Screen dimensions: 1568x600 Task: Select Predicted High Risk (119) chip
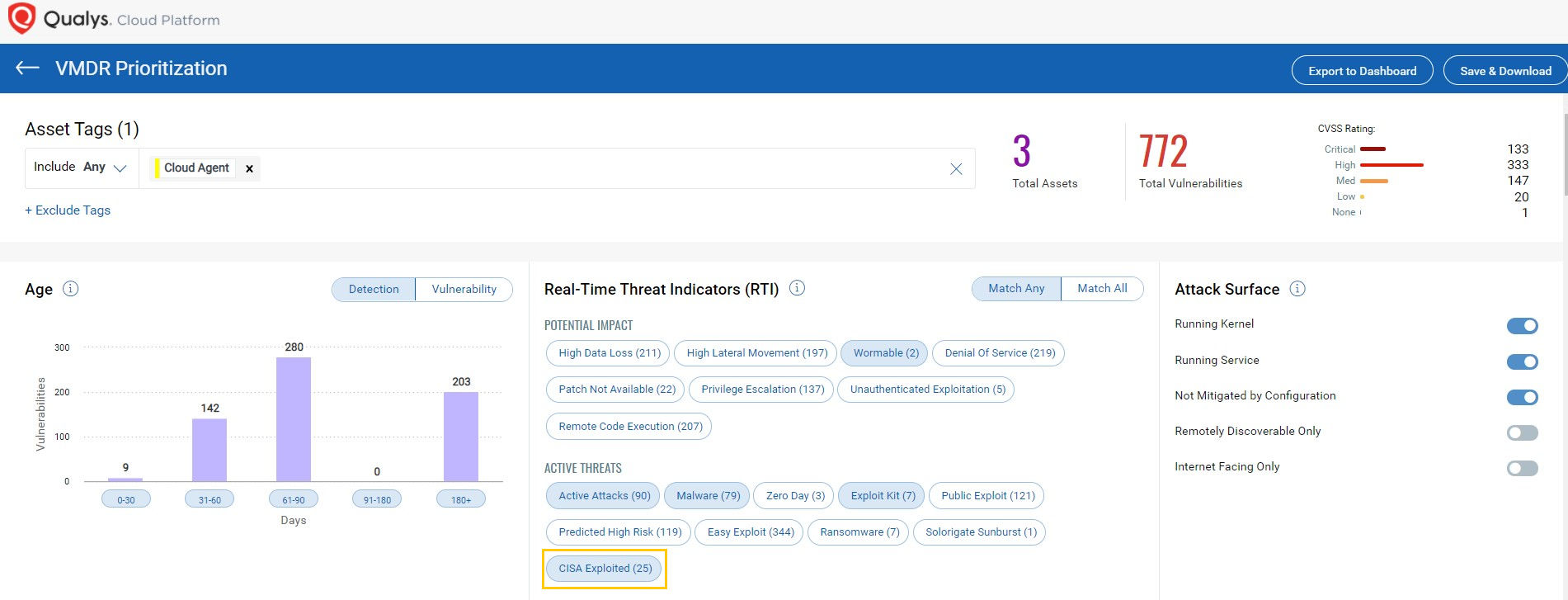point(619,532)
